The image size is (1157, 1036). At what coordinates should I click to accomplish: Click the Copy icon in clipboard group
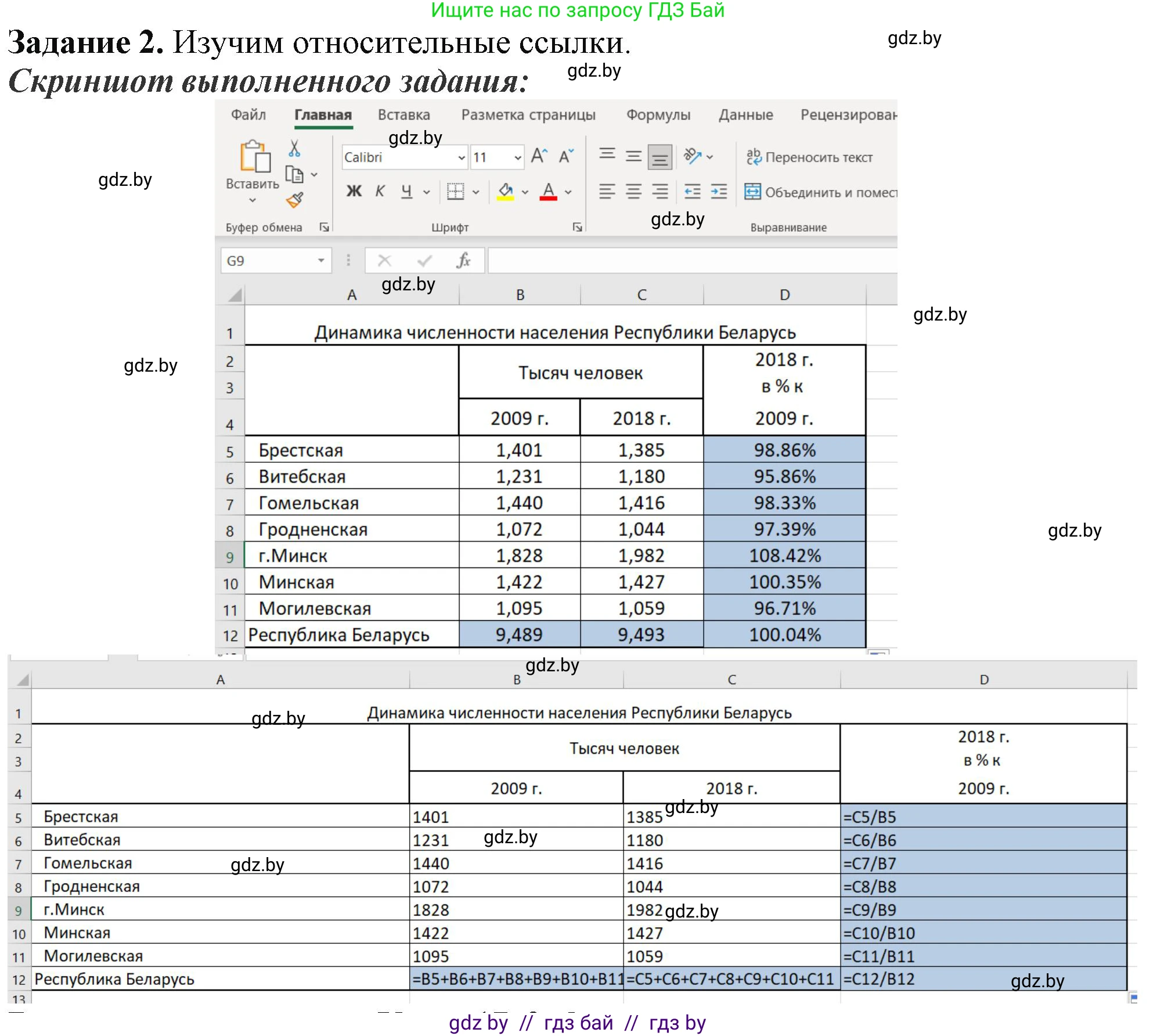tap(294, 174)
